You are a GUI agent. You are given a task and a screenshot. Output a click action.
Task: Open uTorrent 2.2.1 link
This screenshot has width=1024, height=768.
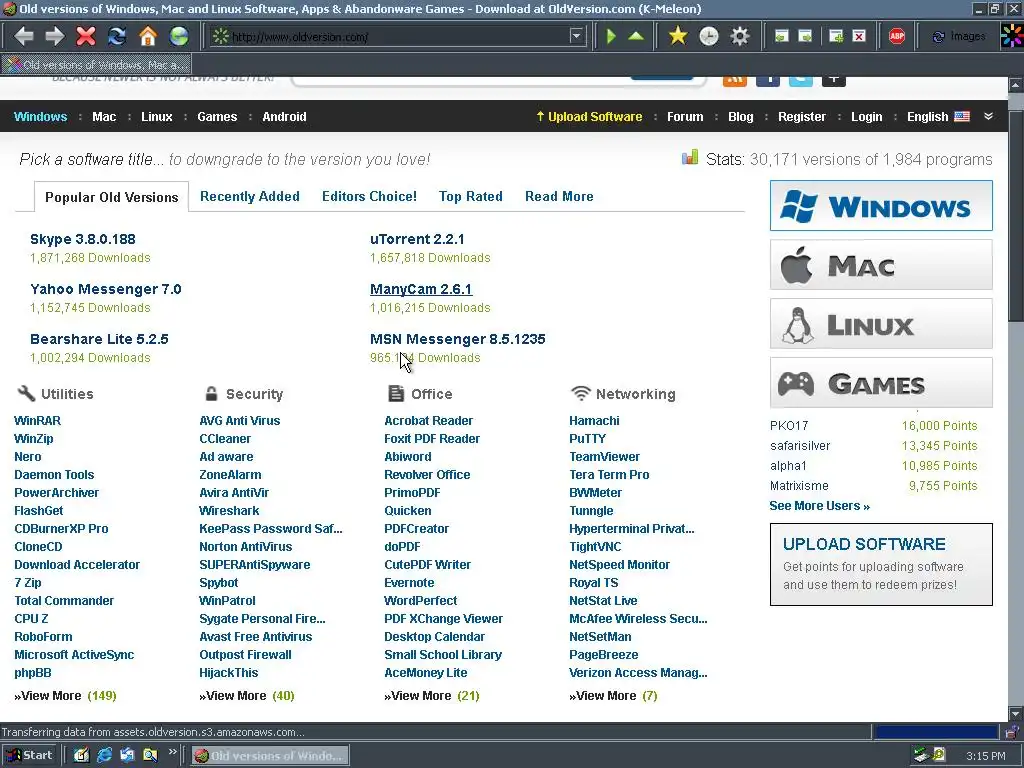coord(417,239)
